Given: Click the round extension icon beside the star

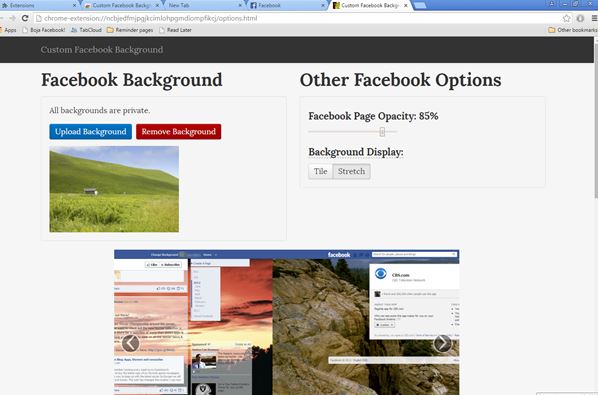Looking at the screenshot, I should (580, 18).
